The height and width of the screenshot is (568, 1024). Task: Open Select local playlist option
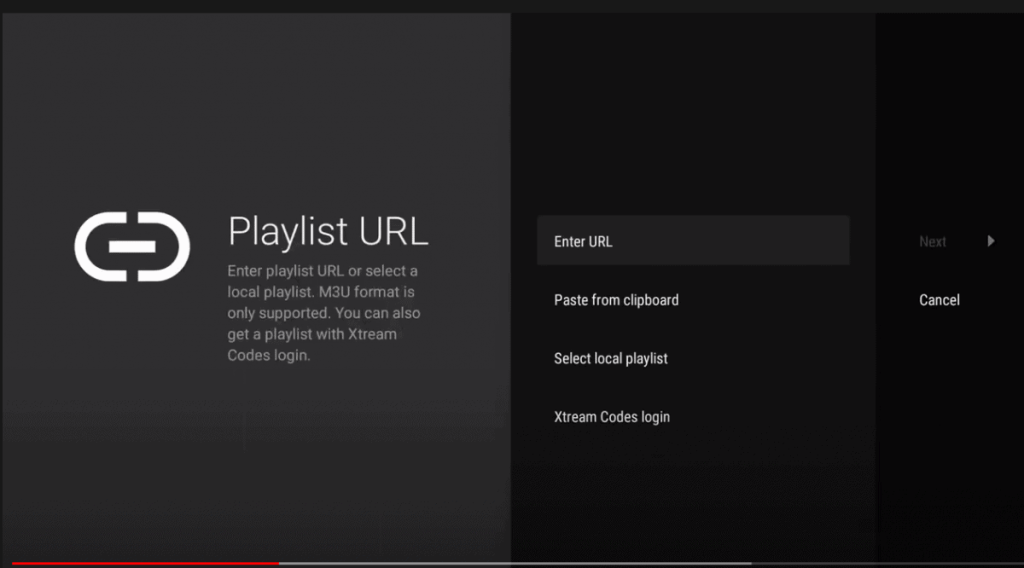(x=611, y=358)
